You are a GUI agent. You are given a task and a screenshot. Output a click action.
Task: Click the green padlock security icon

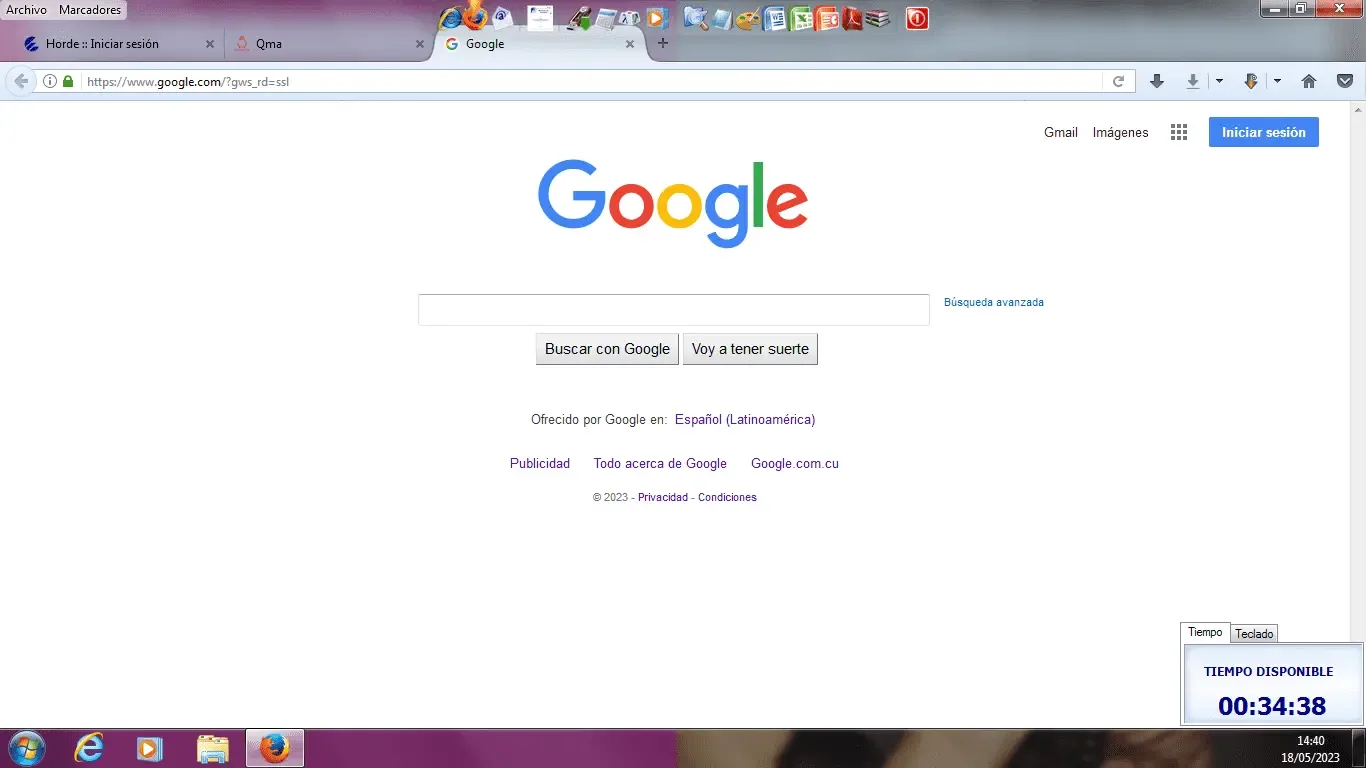[68, 82]
